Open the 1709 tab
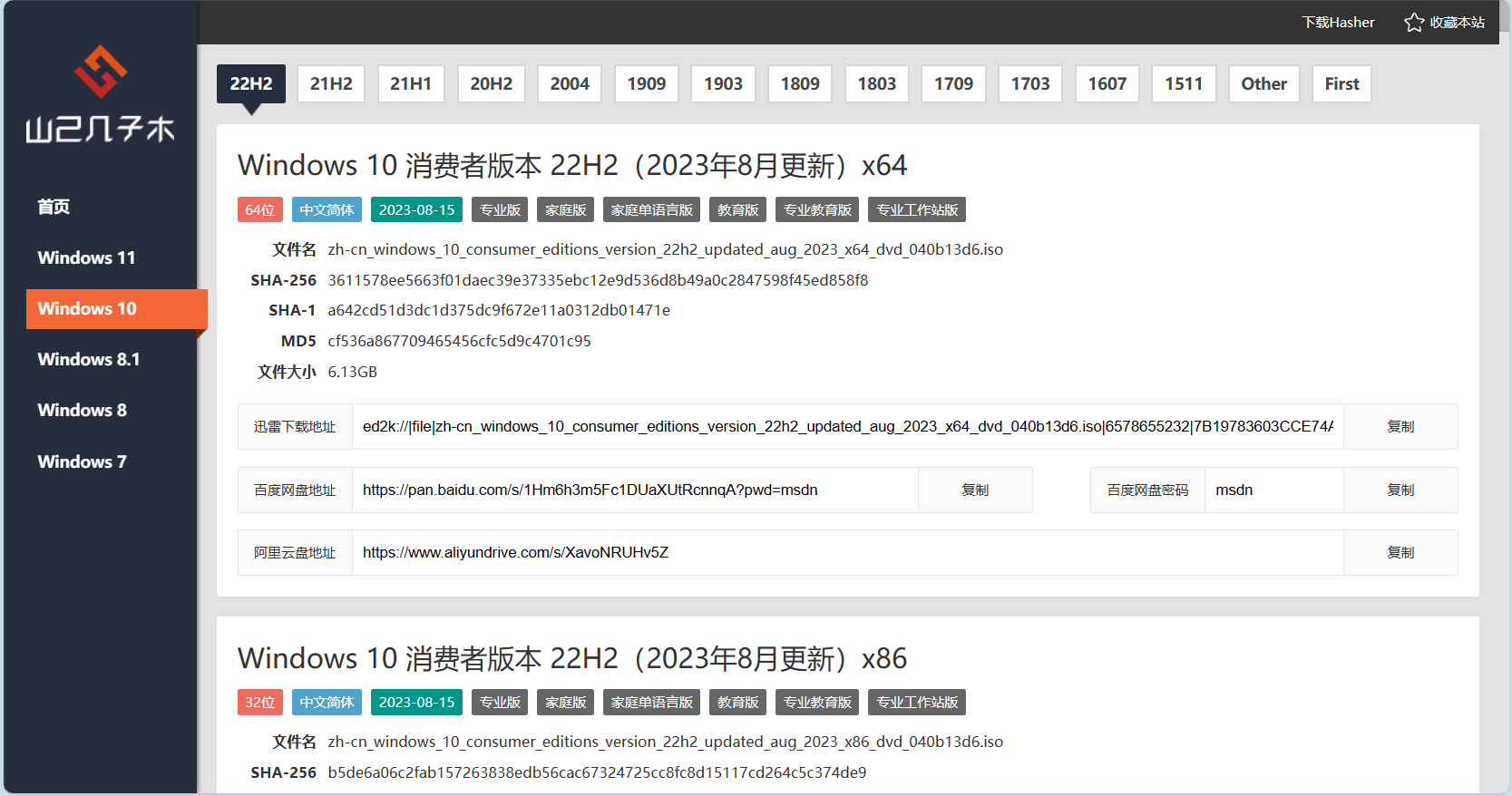This screenshot has width=1512, height=796. tap(953, 83)
